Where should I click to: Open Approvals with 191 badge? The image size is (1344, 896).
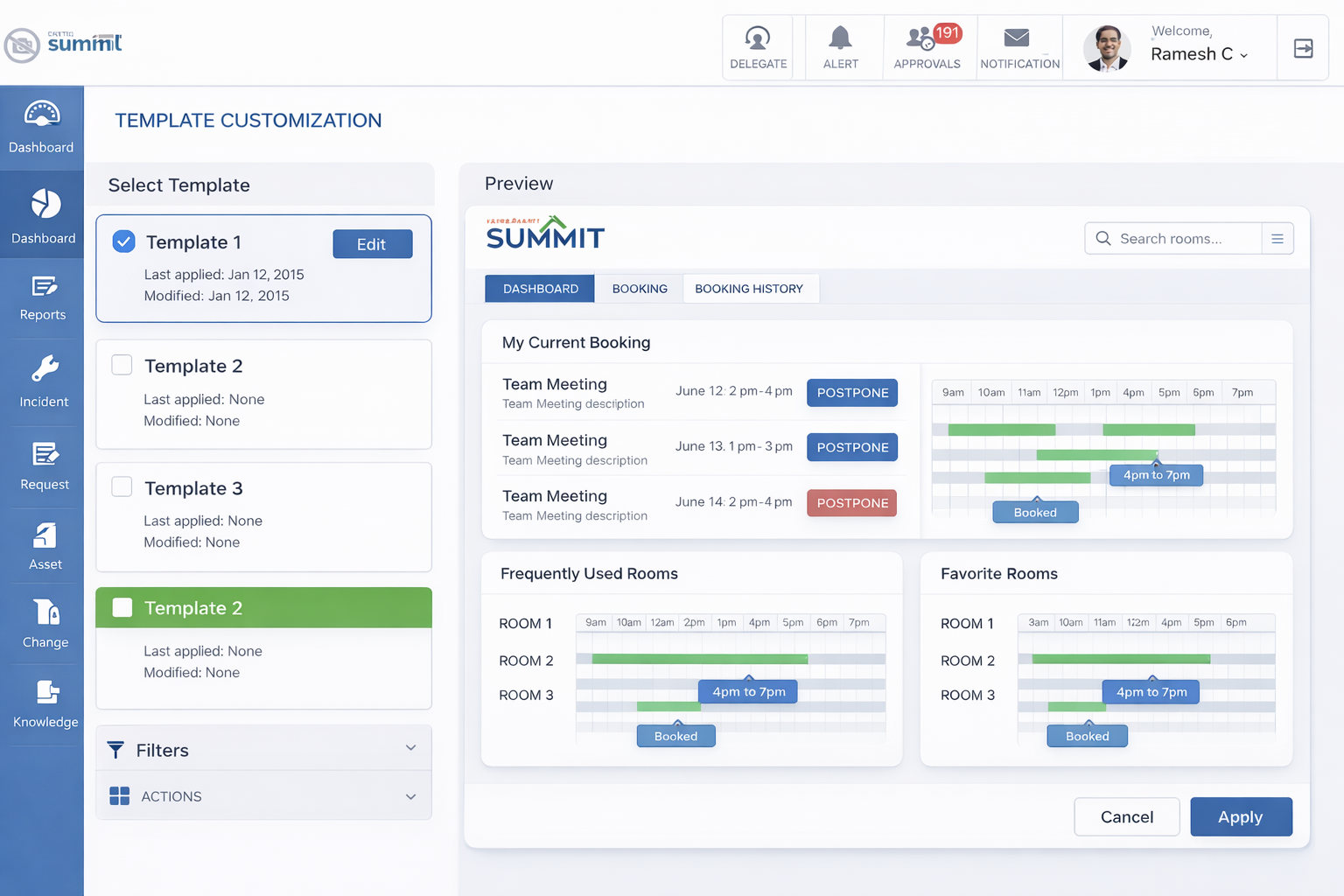(927, 47)
